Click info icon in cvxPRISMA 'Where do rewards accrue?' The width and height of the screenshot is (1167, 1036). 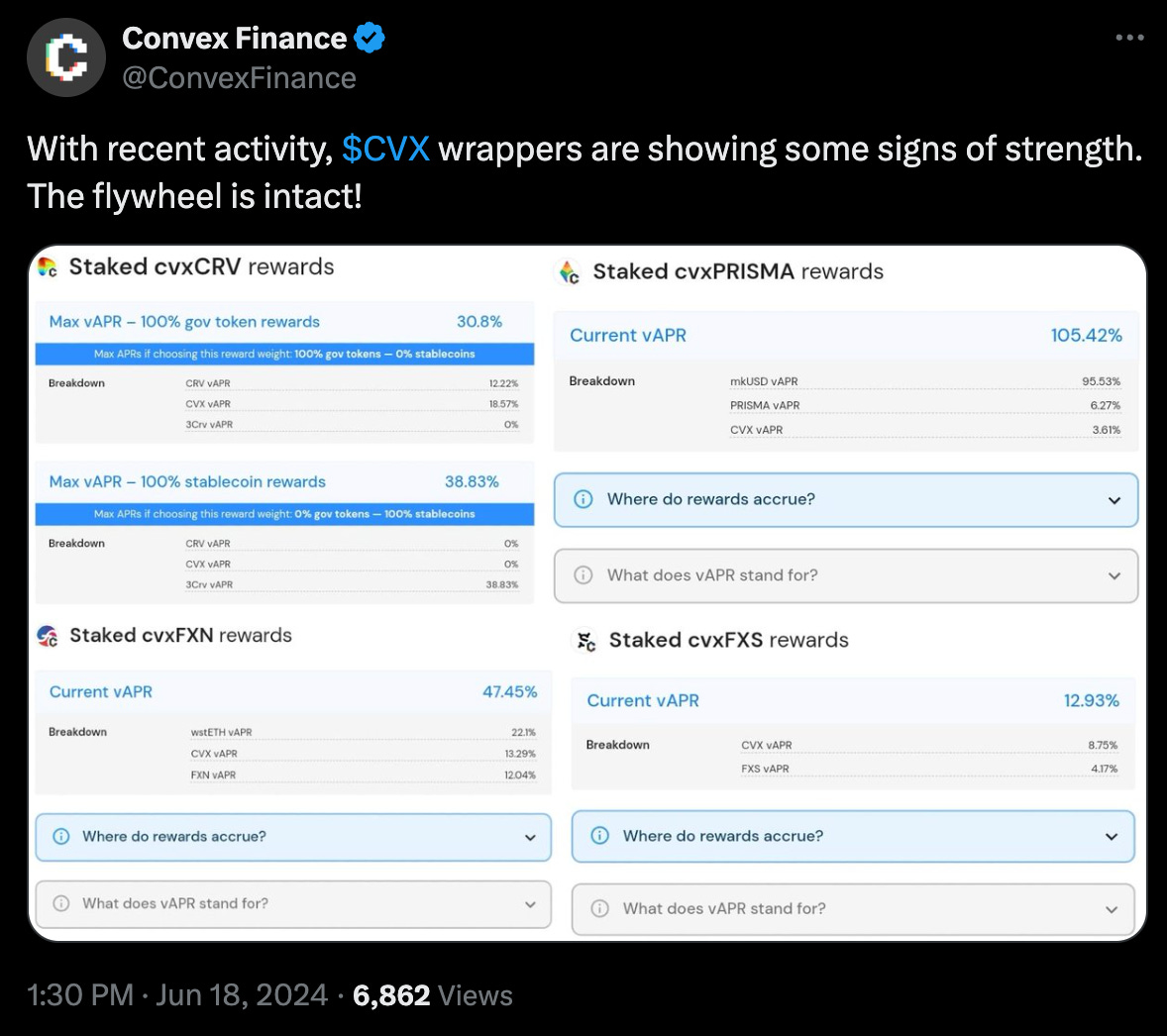pyautogui.click(x=583, y=499)
